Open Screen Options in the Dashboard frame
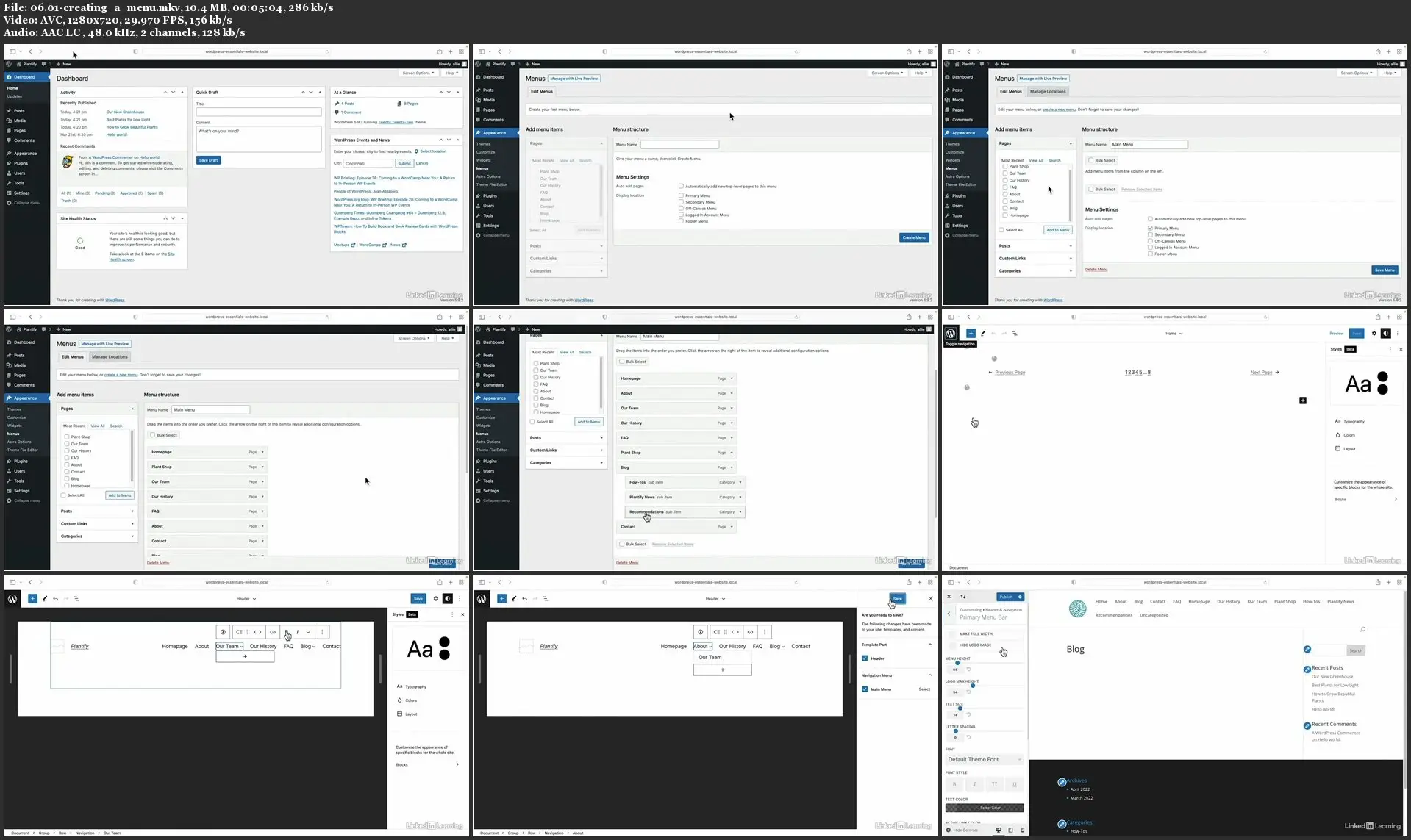Screen dimensions: 1411x840 pos(418,73)
